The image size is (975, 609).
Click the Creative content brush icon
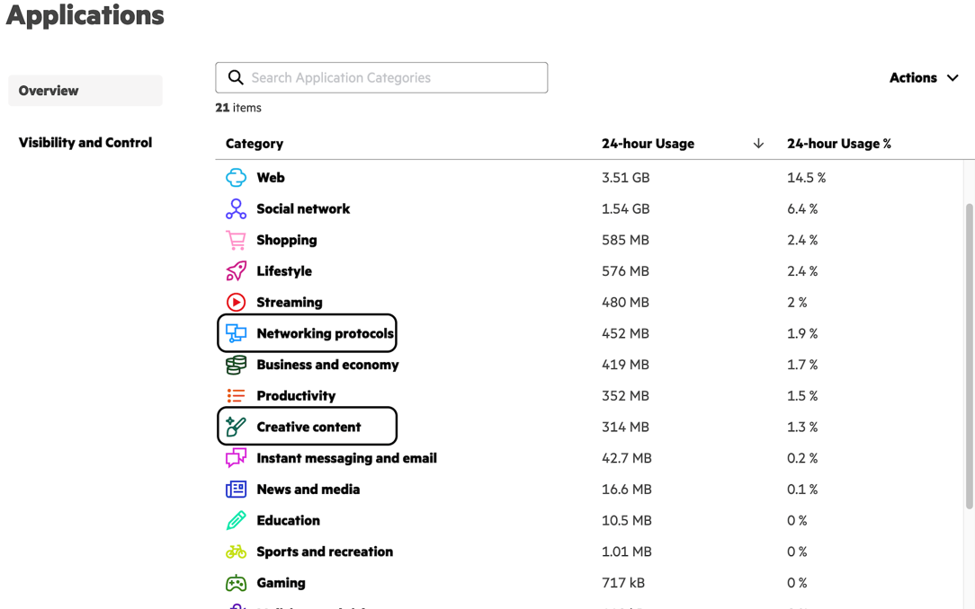[x=236, y=427]
